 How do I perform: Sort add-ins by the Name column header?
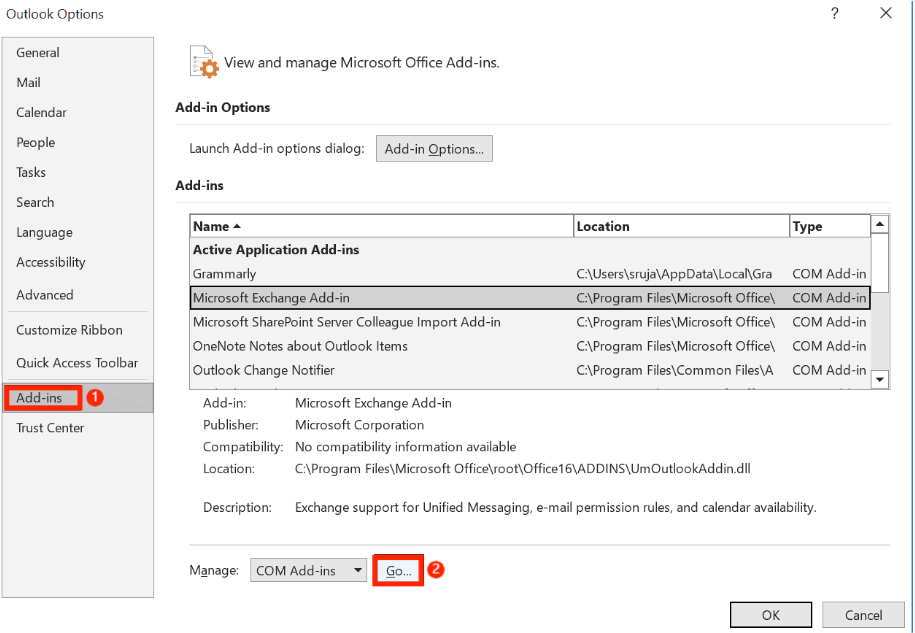coord(382,226)
